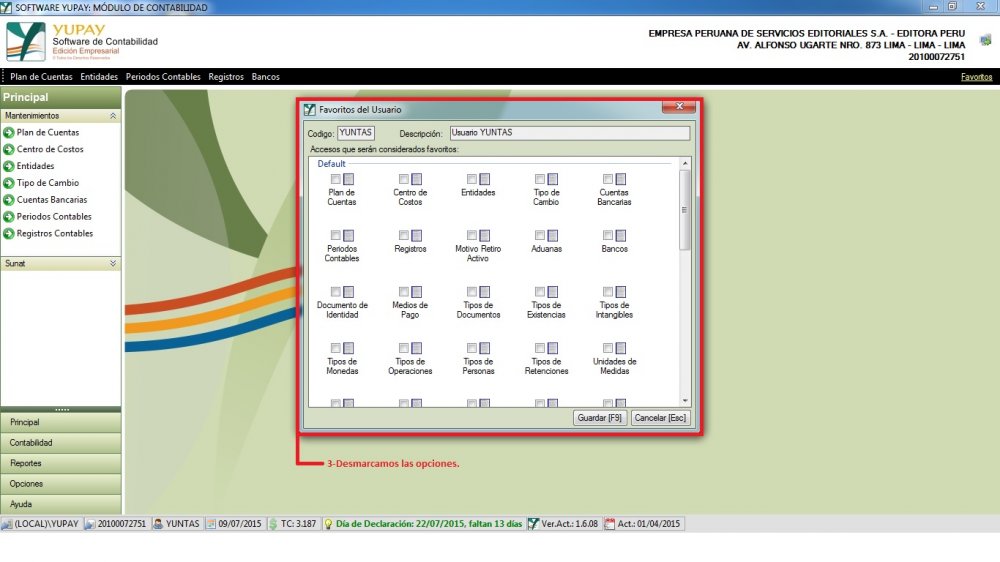Toggle the Medios de Pago checkbox
The height and width of the screenshot is (562, 1000).
coord(404,292)
